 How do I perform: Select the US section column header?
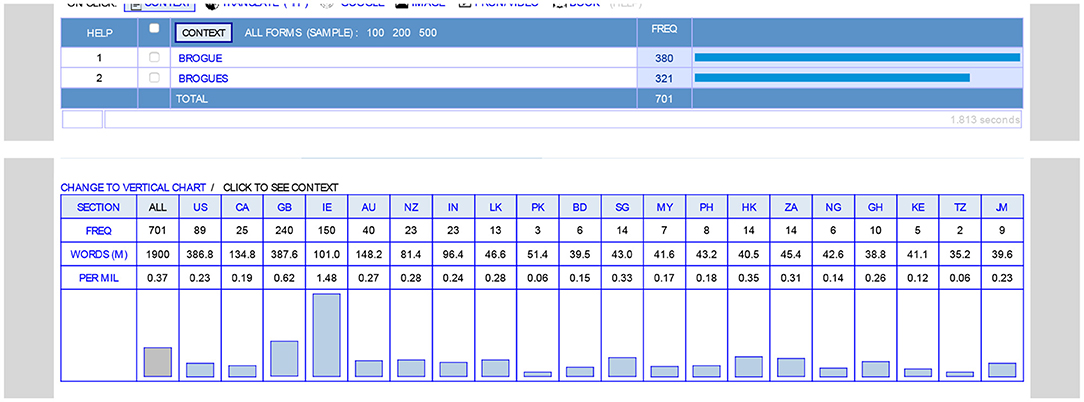coord(200,207)
